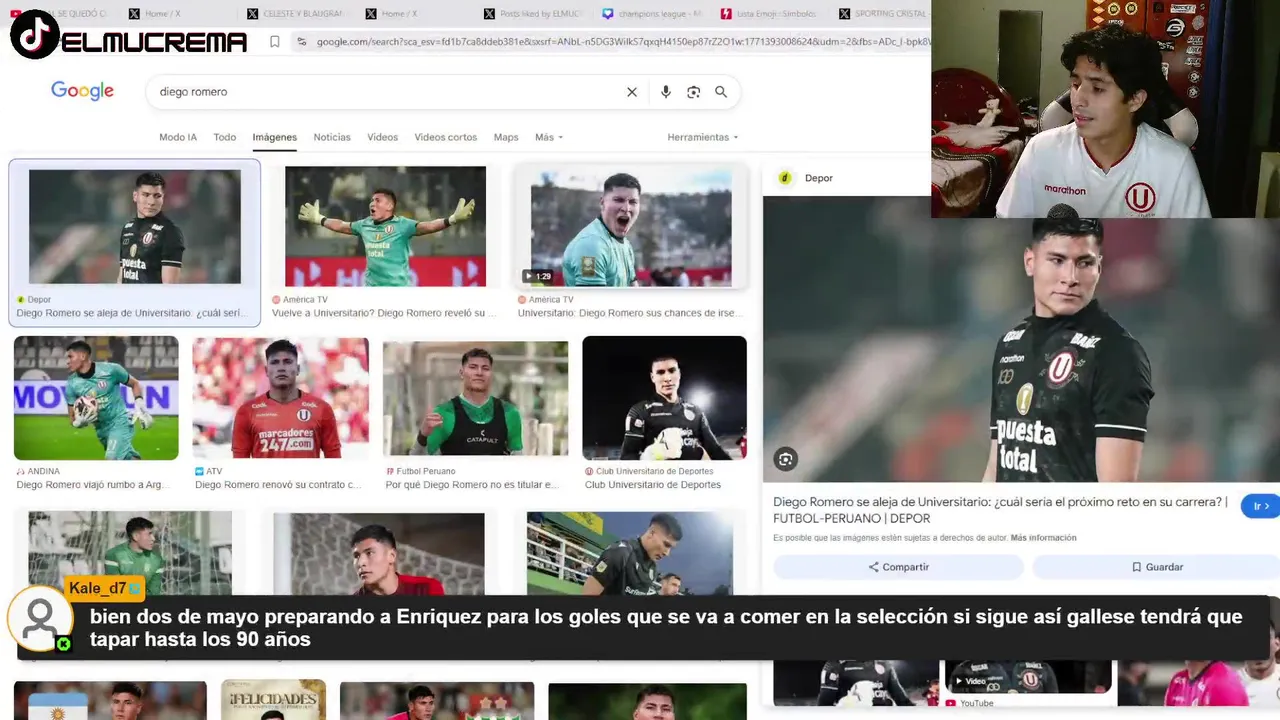1280x720 pixels.
Task: Click the video play badge showing 1:29
Action: point(538,276)
